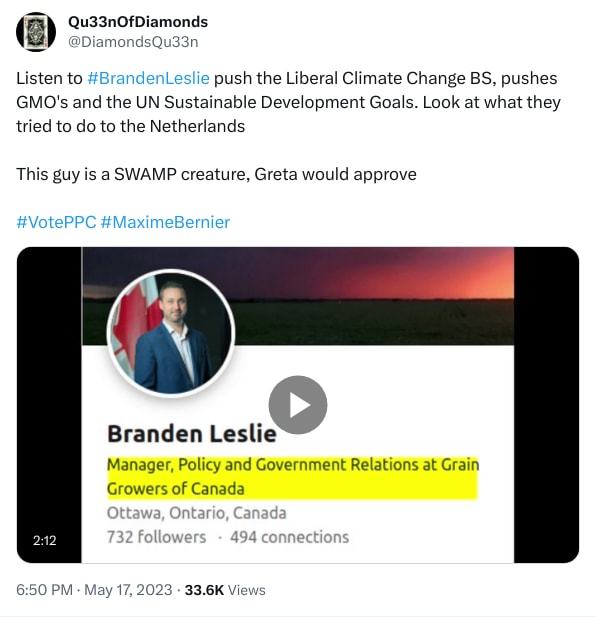Click the 2:12 video duration badge

44,540
